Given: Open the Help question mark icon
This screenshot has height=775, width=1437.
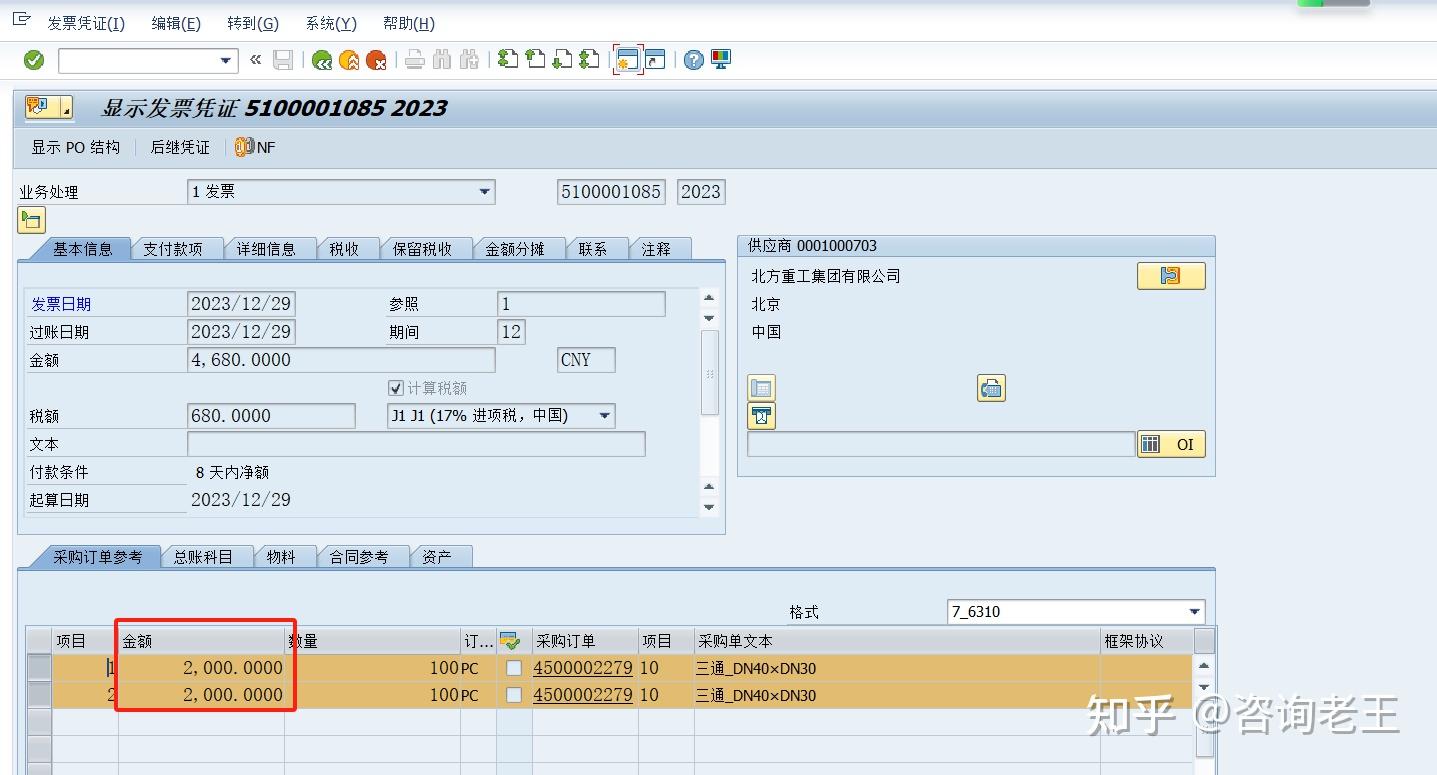Looking at the screenshot, I should (x=693, y=60).
